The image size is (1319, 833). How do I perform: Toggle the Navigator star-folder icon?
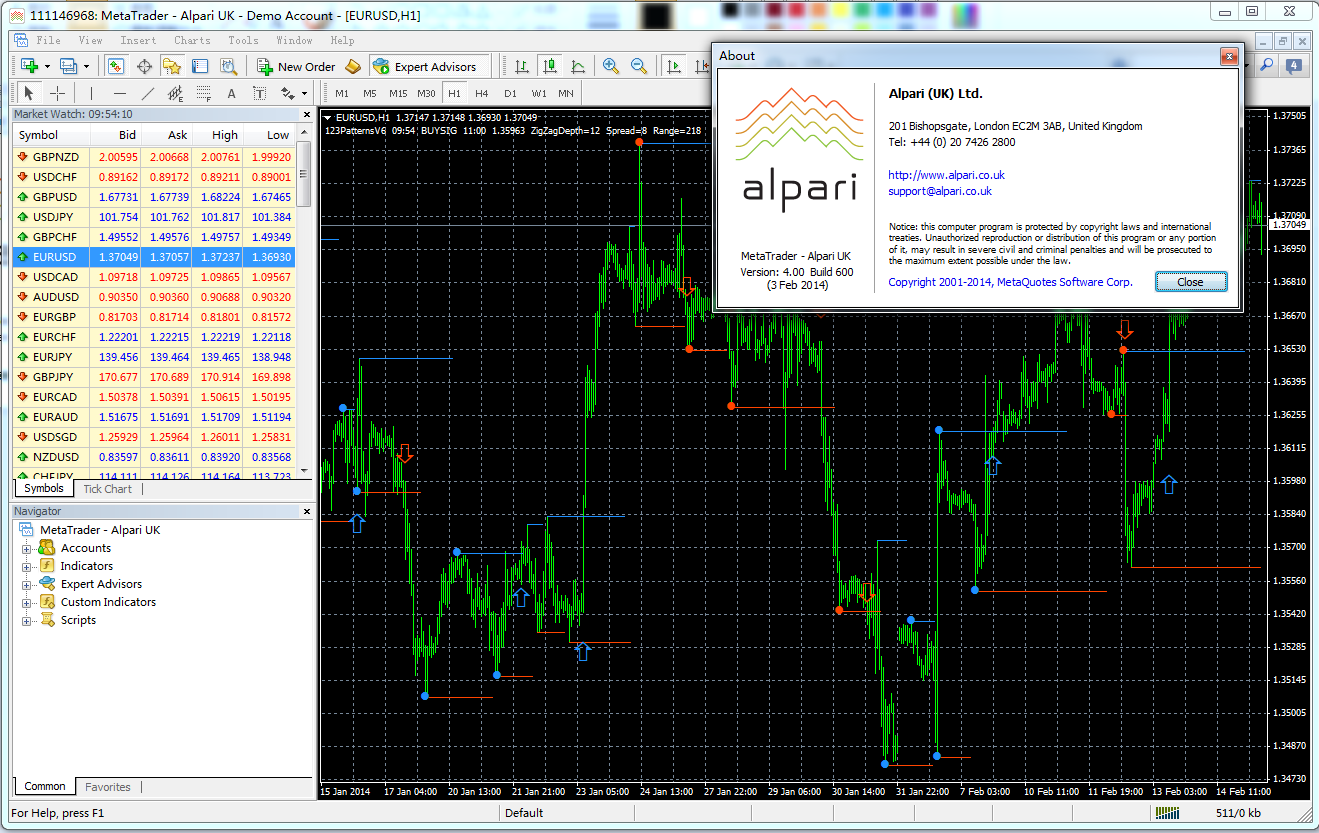point(172,66)
